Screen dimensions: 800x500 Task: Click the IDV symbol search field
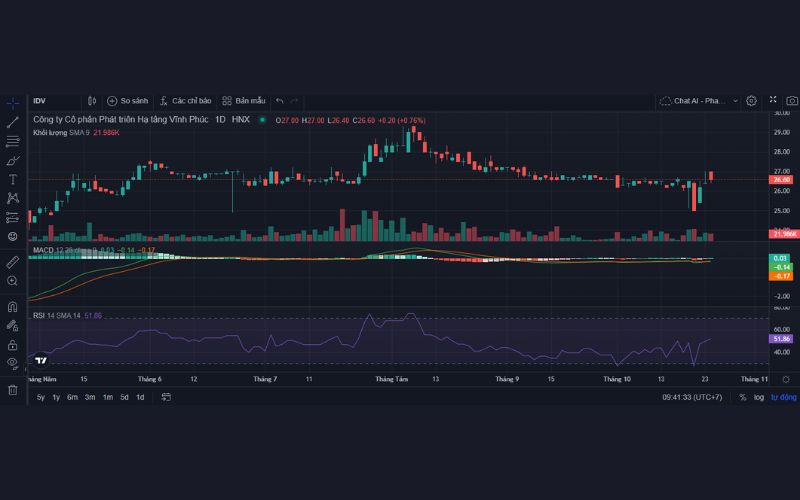coord(52,101)
